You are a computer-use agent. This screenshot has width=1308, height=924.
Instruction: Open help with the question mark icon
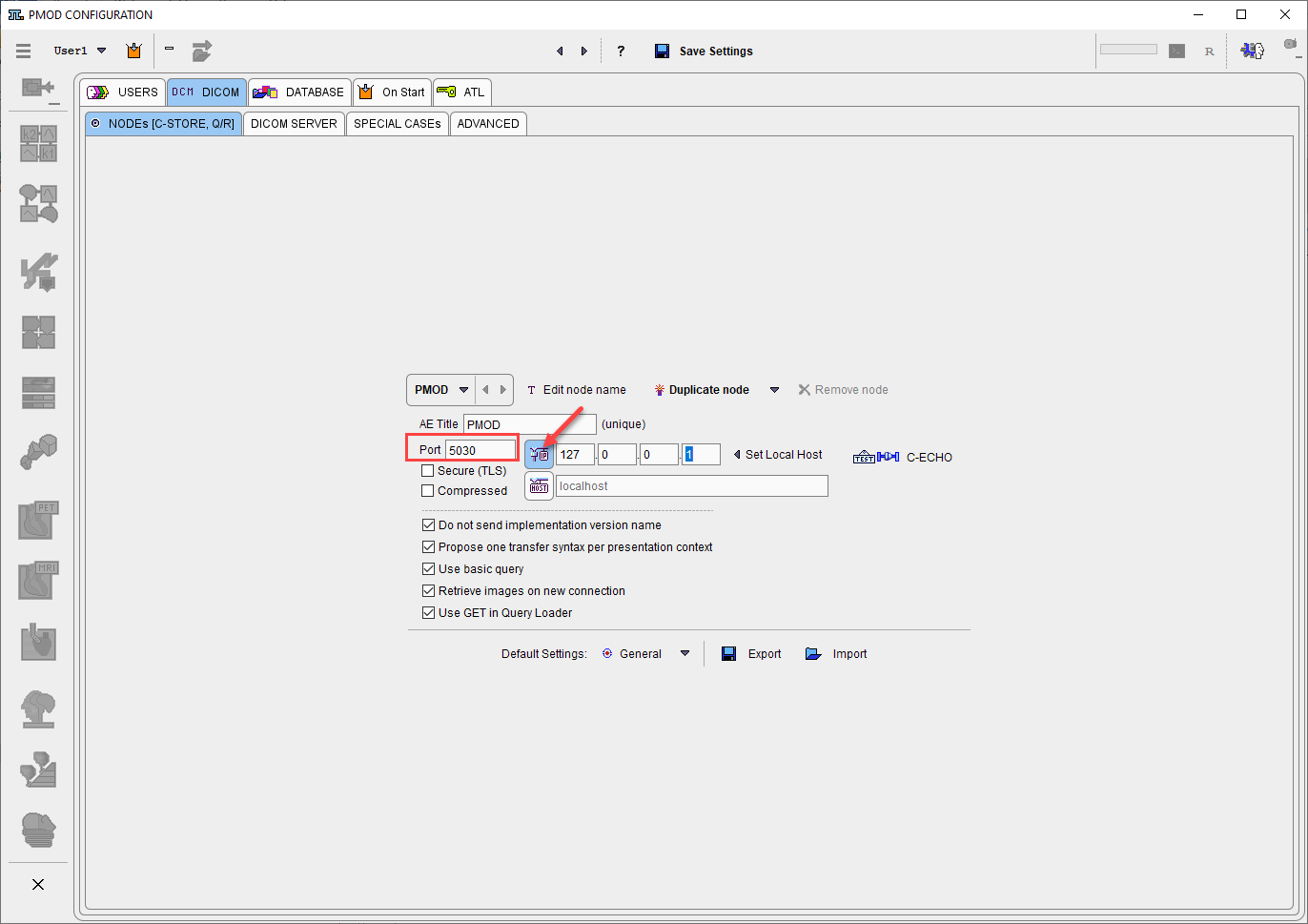pos(621,51)
